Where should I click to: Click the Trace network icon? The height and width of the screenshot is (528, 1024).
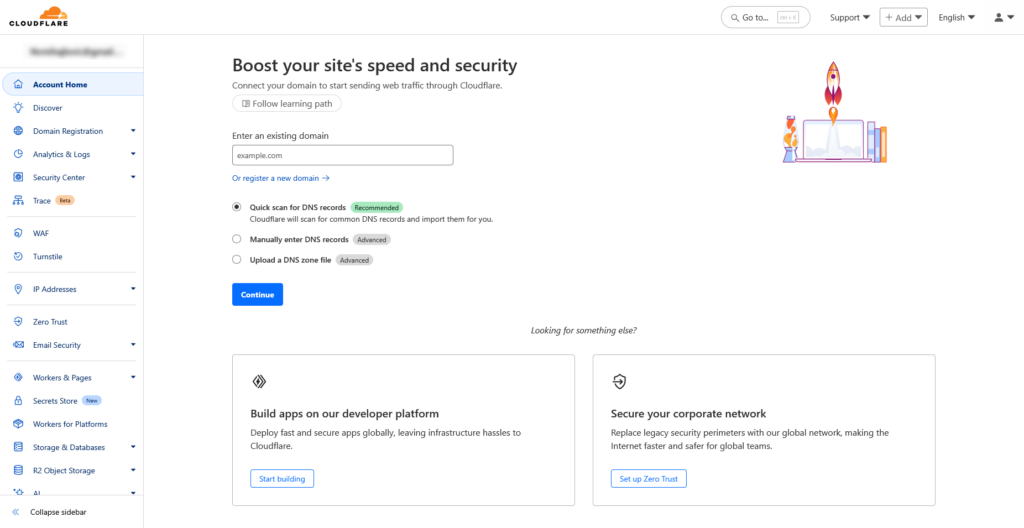coord(18,201)
